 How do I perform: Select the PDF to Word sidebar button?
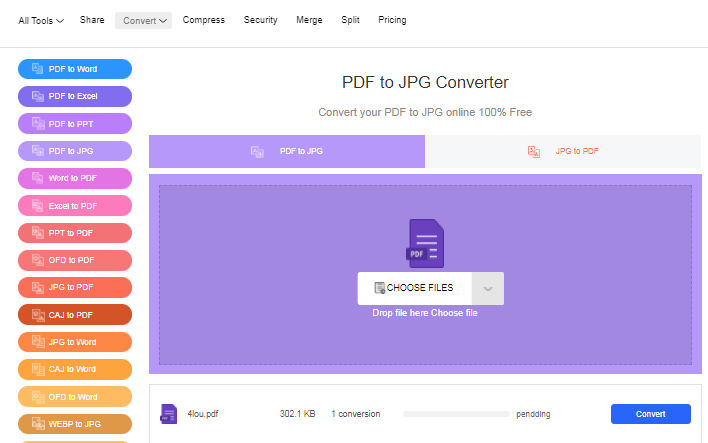(x=75, y=69)
